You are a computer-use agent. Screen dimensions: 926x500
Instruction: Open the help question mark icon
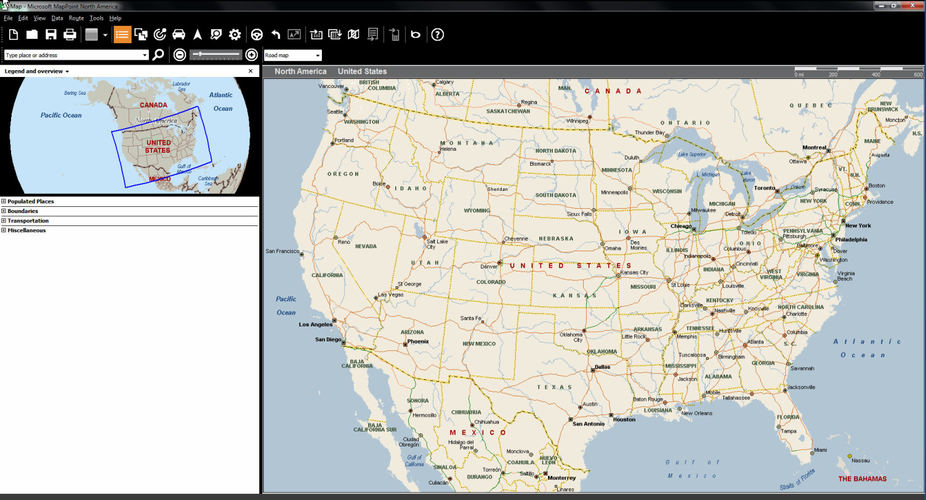click(x=438, y=35)
